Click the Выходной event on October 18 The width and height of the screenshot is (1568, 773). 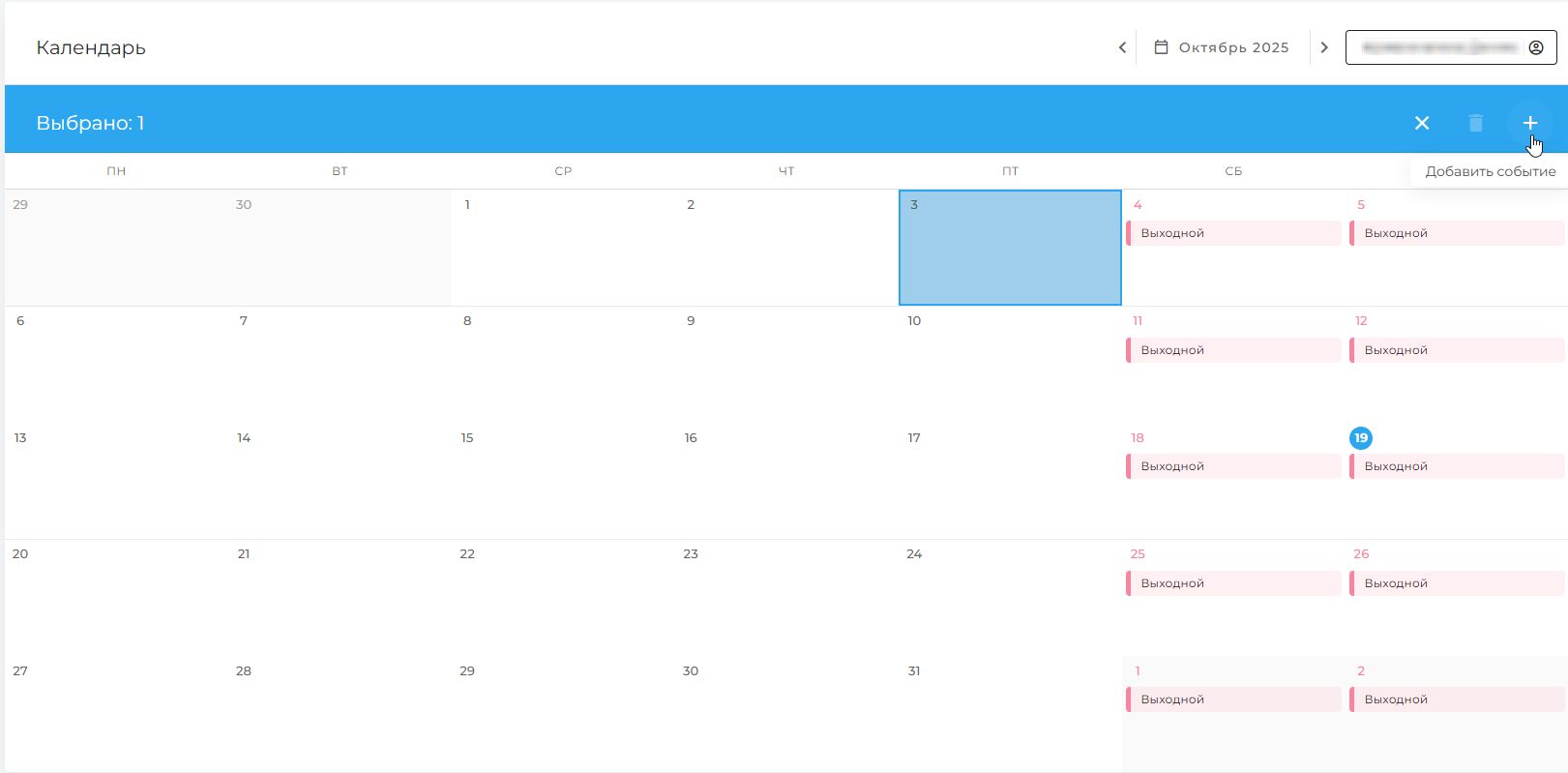point(1233,466)
